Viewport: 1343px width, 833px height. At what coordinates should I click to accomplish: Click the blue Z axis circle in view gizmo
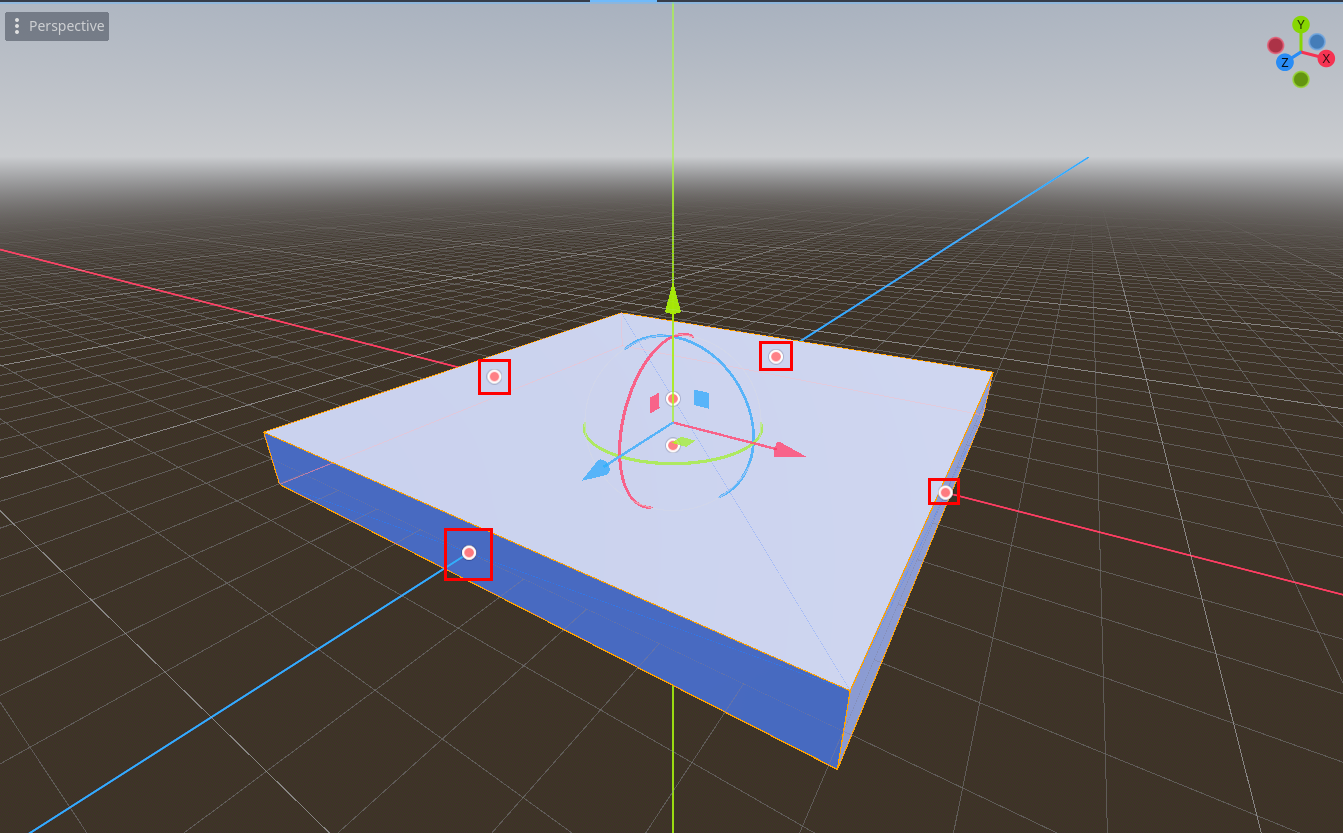tap(1285, 62)
